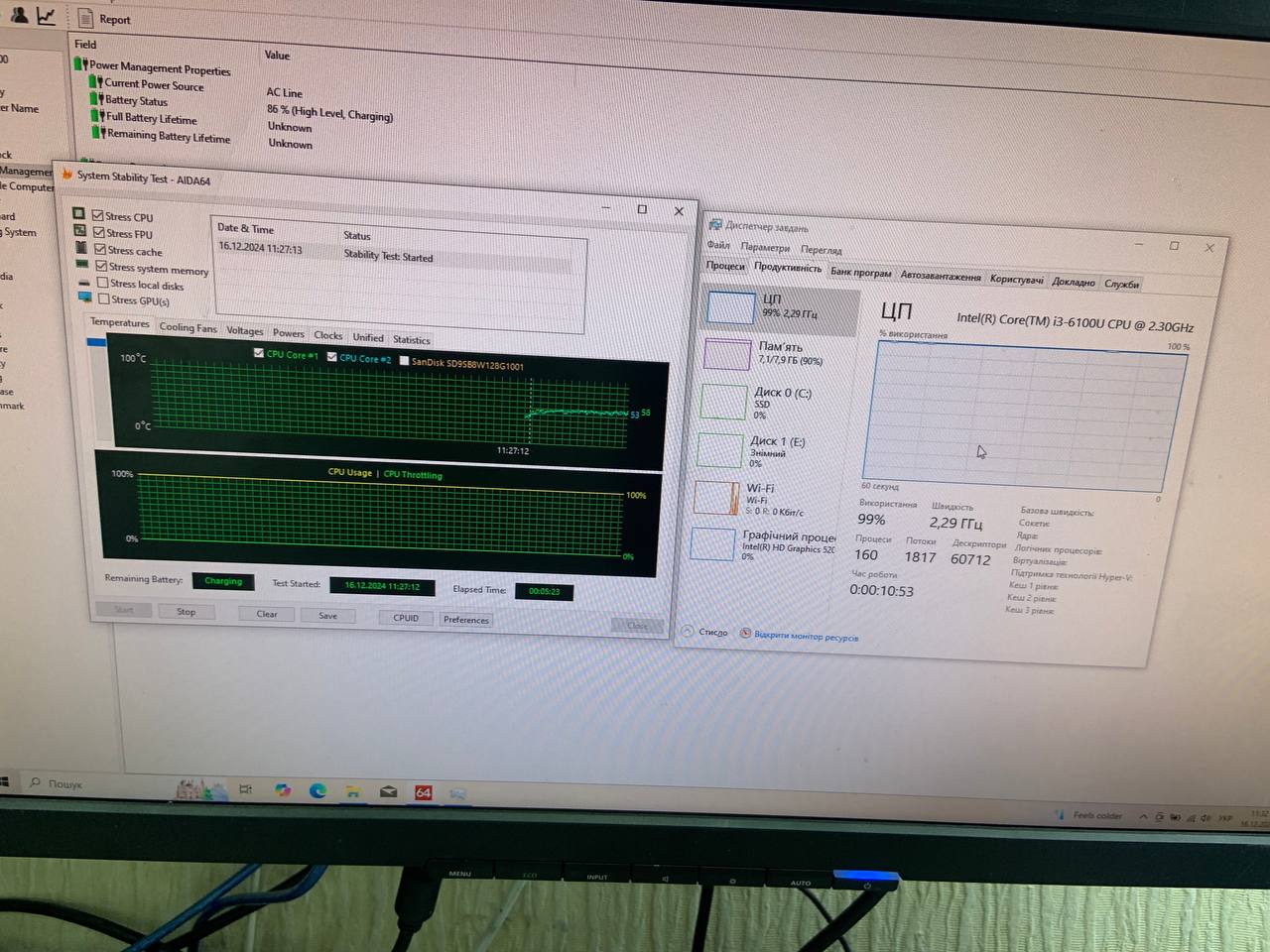Open the Докладно tab
The width and height of the screenshot is (1270, 952).
[1073, 282]
